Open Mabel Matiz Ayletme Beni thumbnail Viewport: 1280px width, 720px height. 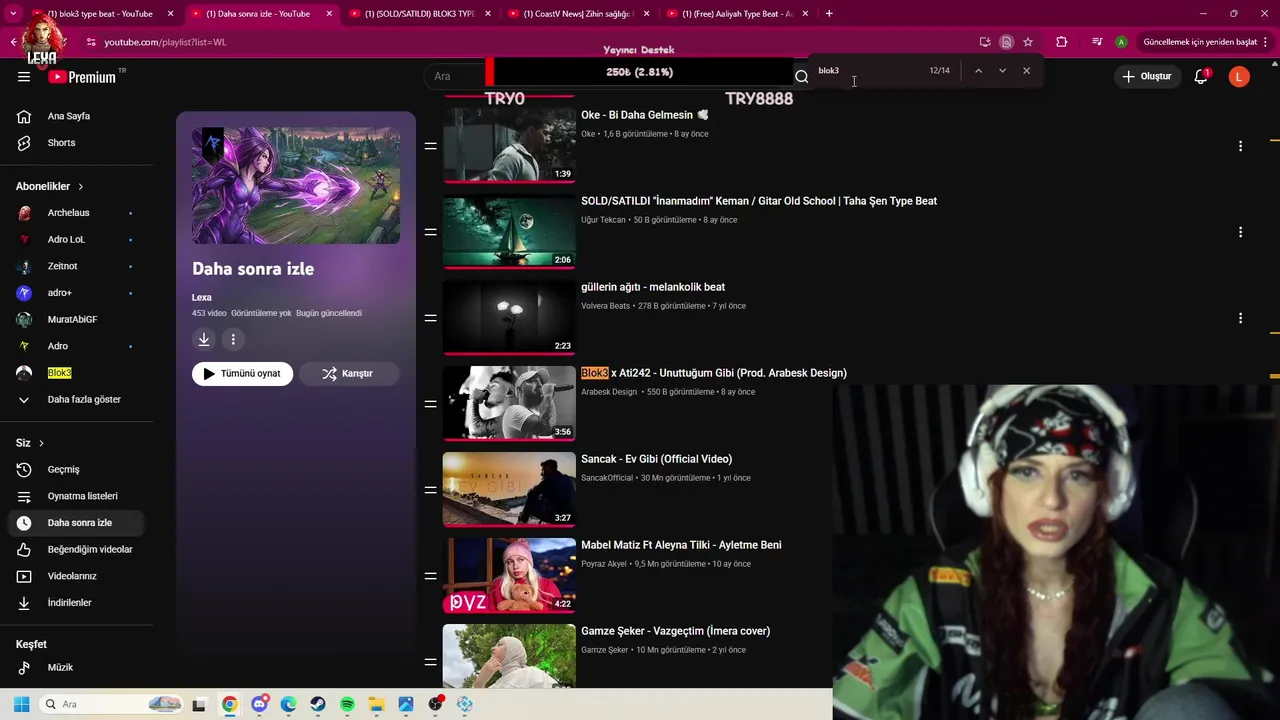click(509, 576)
